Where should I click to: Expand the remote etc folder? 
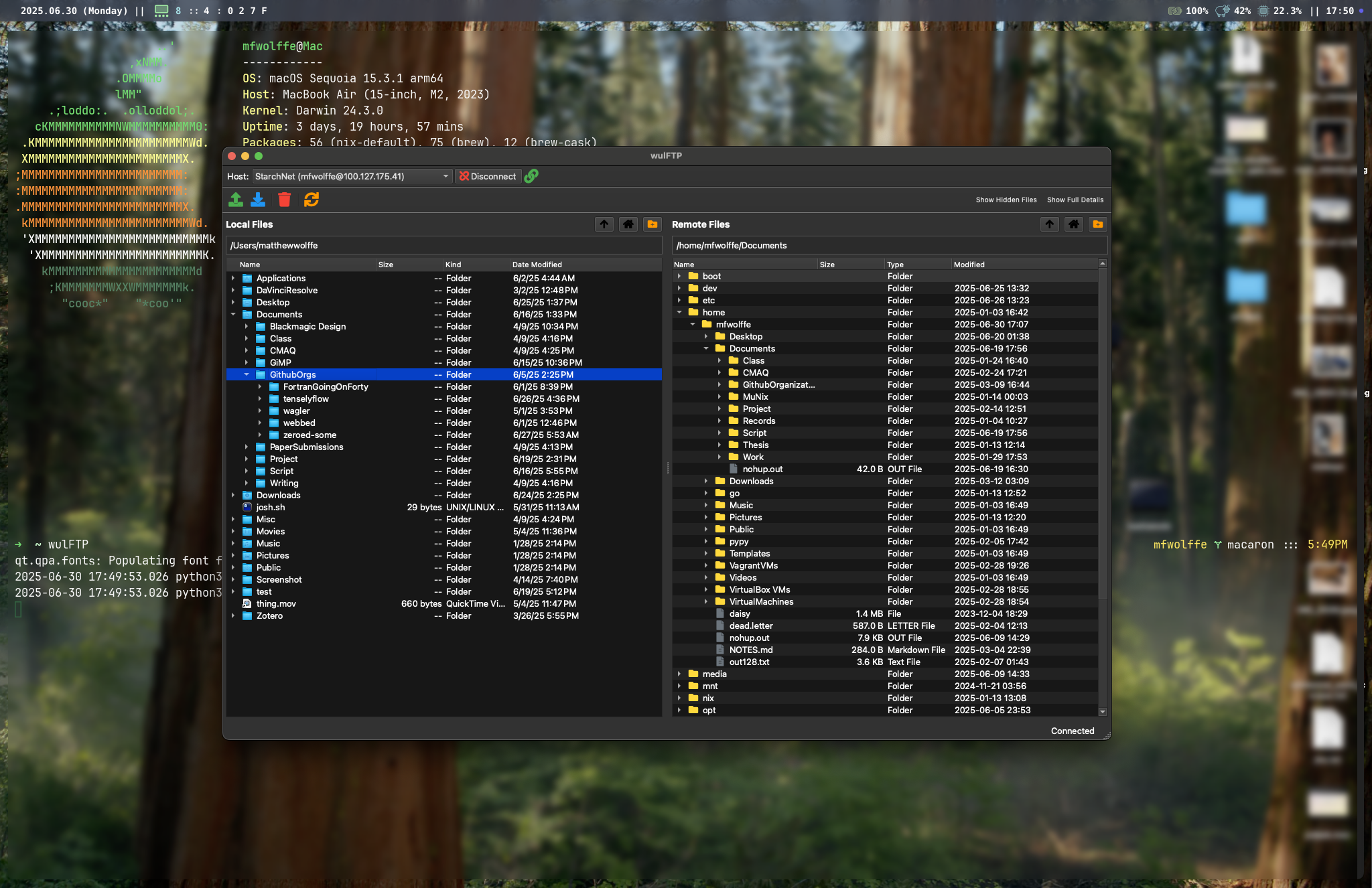tap(679, 300)
